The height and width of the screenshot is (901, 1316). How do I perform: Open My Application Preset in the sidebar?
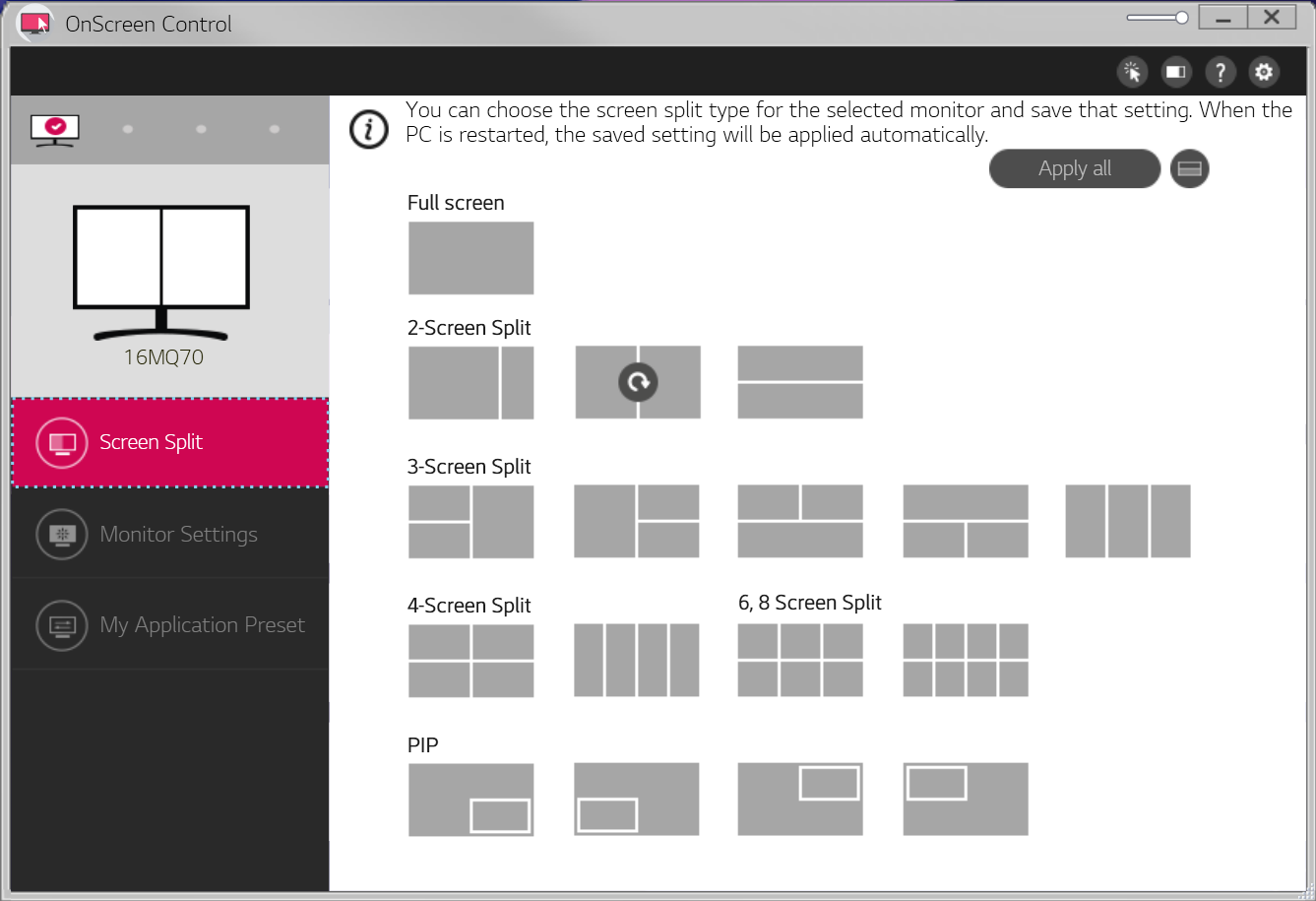pyautogui.click(x=169, y=625)
